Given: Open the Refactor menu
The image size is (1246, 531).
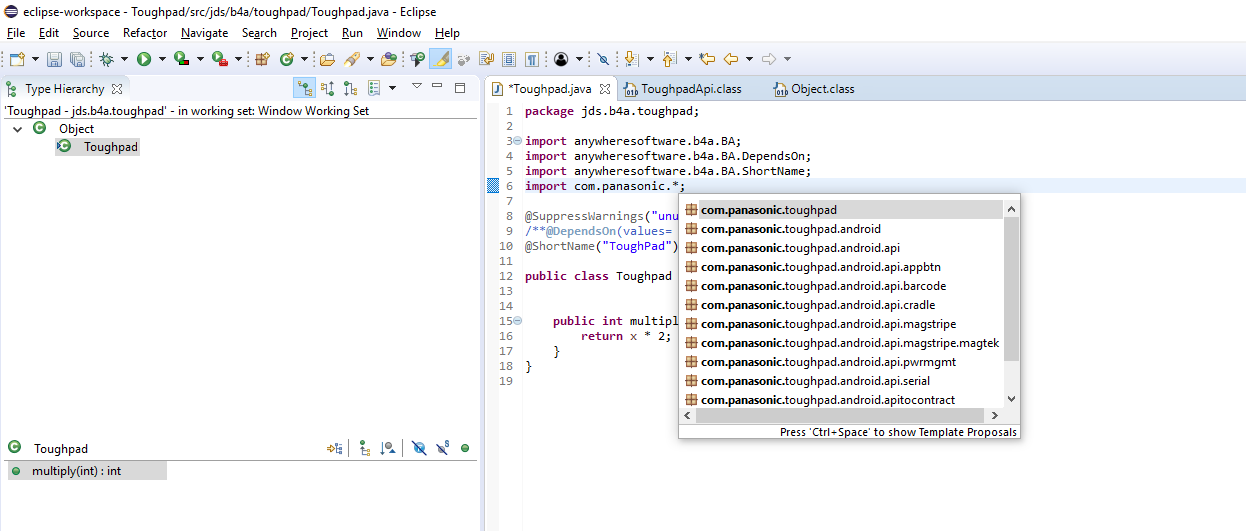Looking at the screenshot, I should pyautogui.click(x=145, y=33).
